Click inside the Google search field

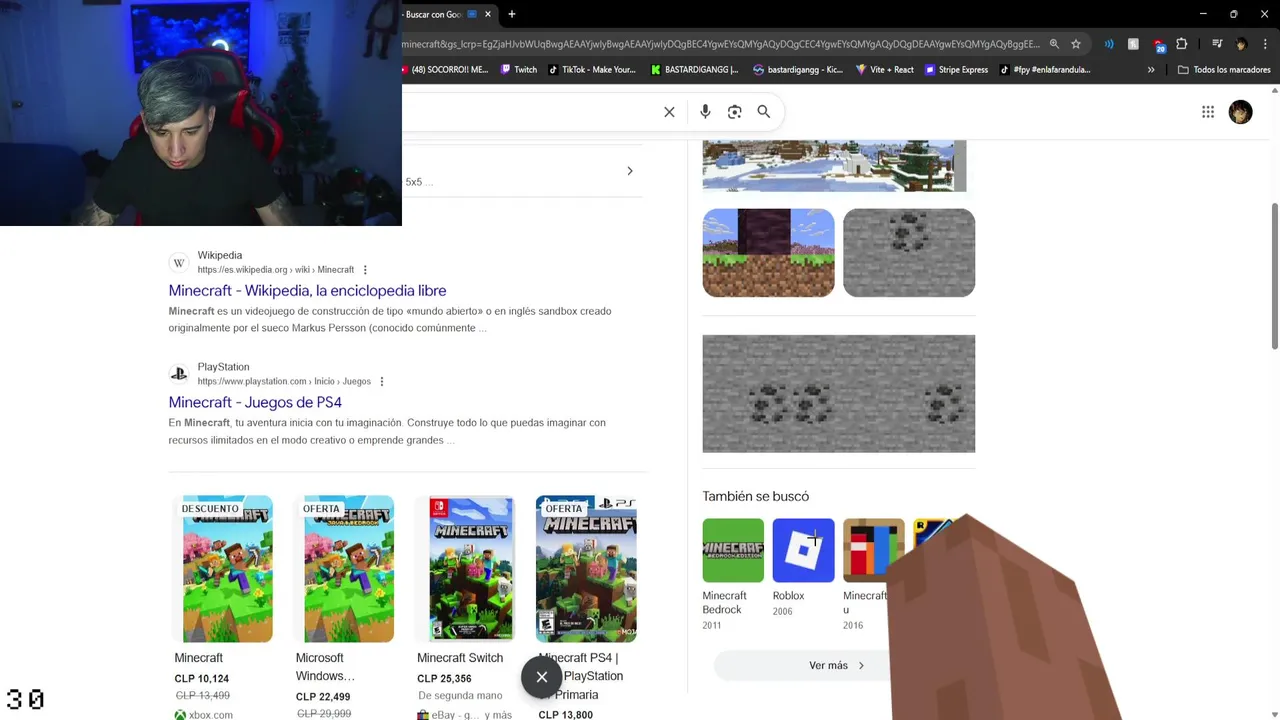coord(530,112)
